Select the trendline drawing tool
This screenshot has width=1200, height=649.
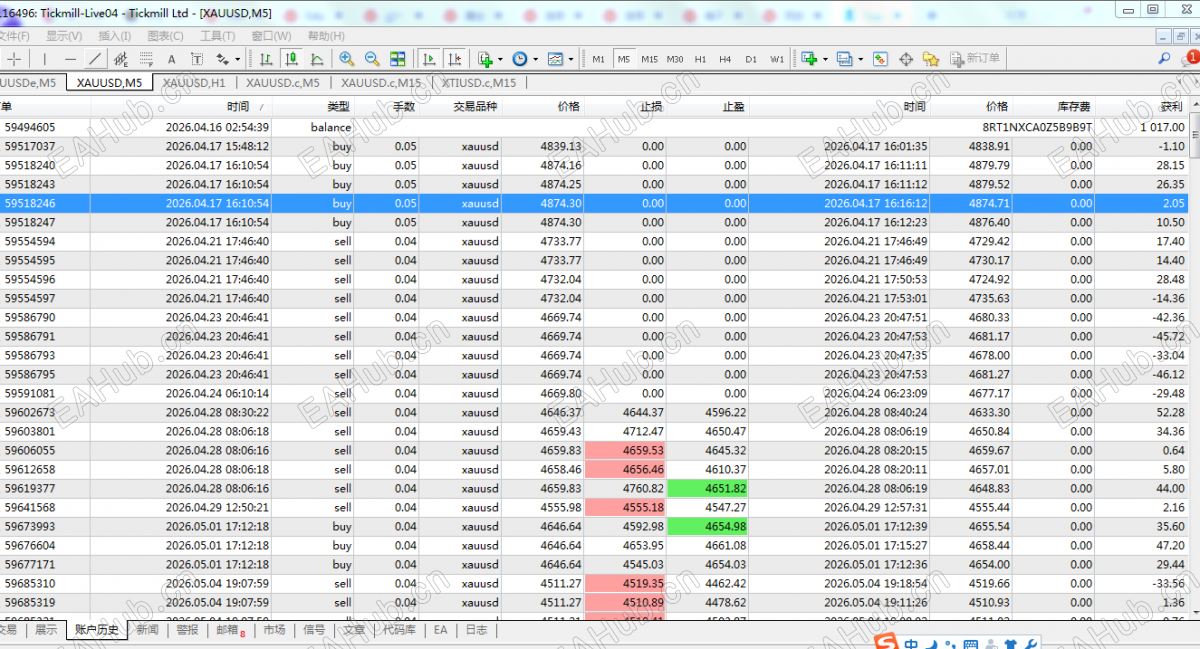[95, 59]
